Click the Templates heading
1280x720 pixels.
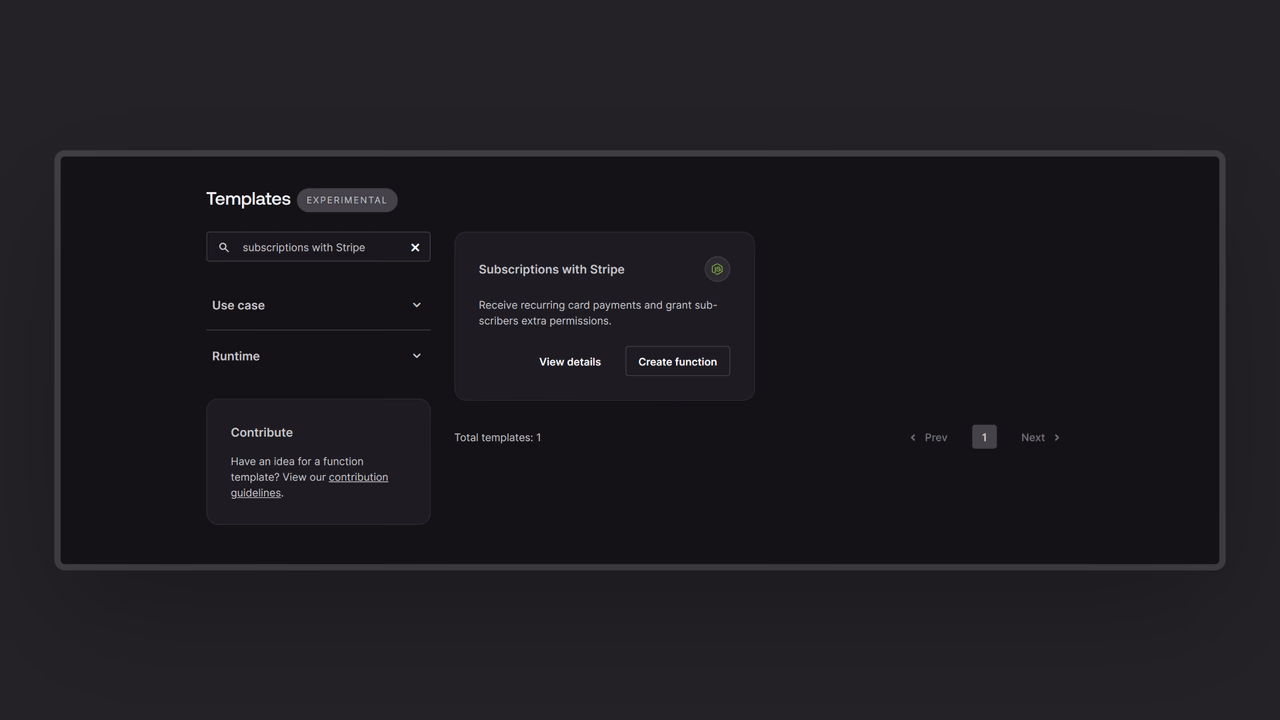click(x=248, y=199)
